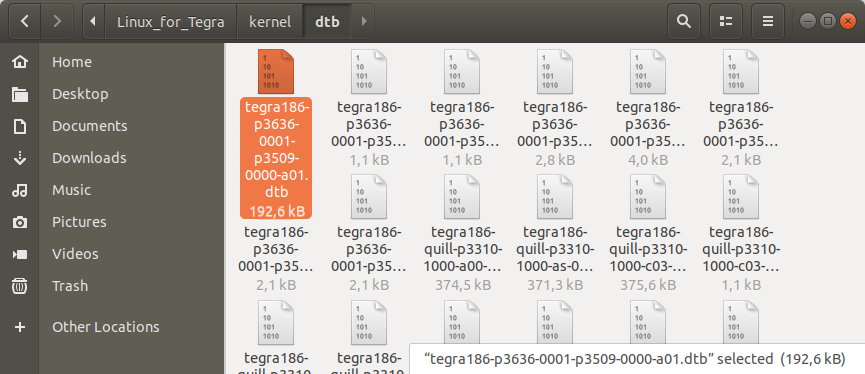Click the search magnifier icon
The height and width of the screenshot is (374, 865).
tap(684, 22)
